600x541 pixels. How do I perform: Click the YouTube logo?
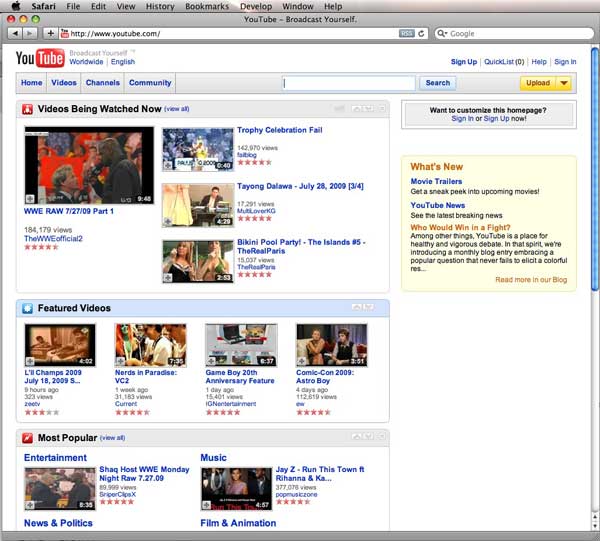[40, 58]
